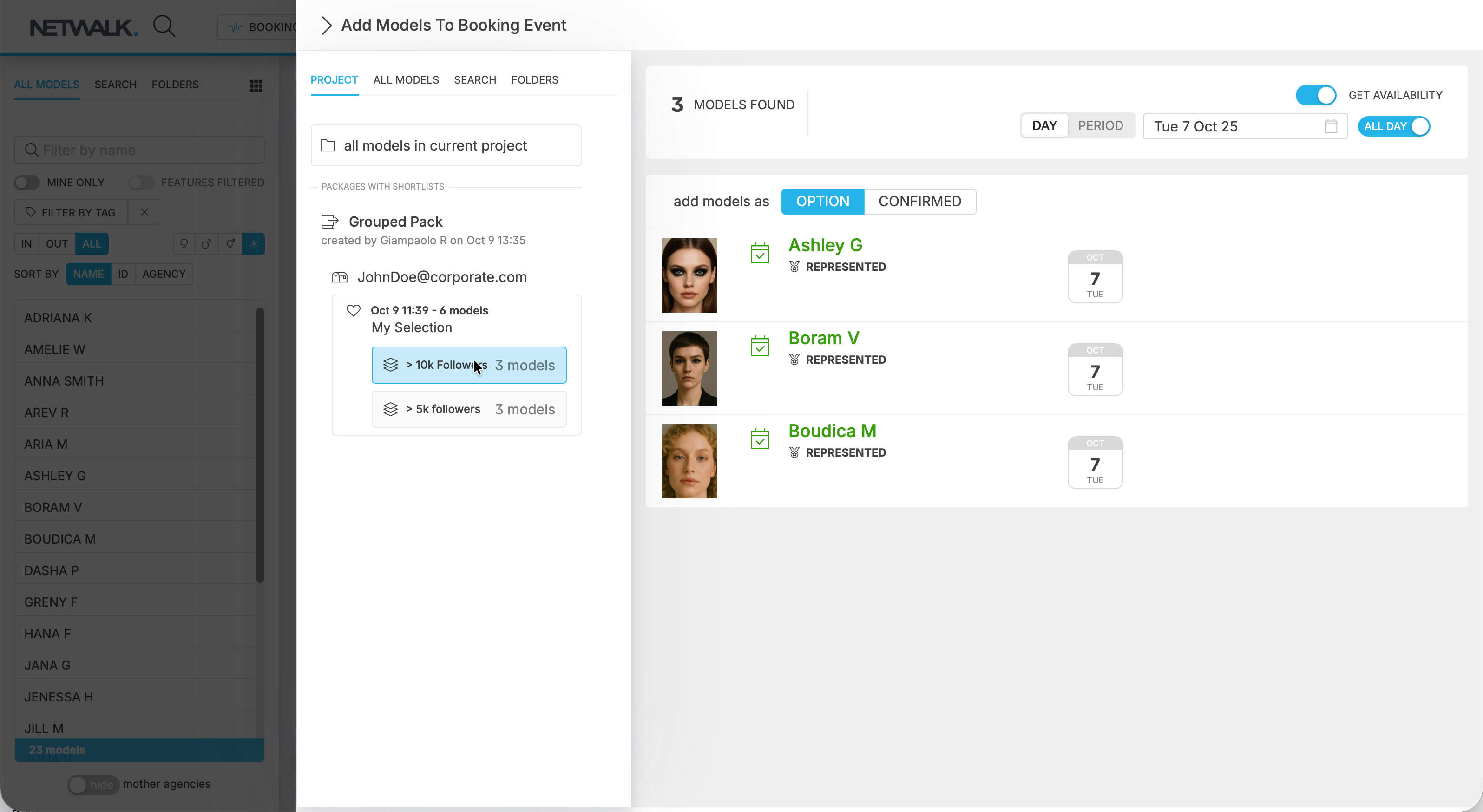Image resolution: width=1483 pixels, height=812 pixels.
Task: Toggle the ALL DAY switch
Action: pyautogui.click(x=1393, y=126)
